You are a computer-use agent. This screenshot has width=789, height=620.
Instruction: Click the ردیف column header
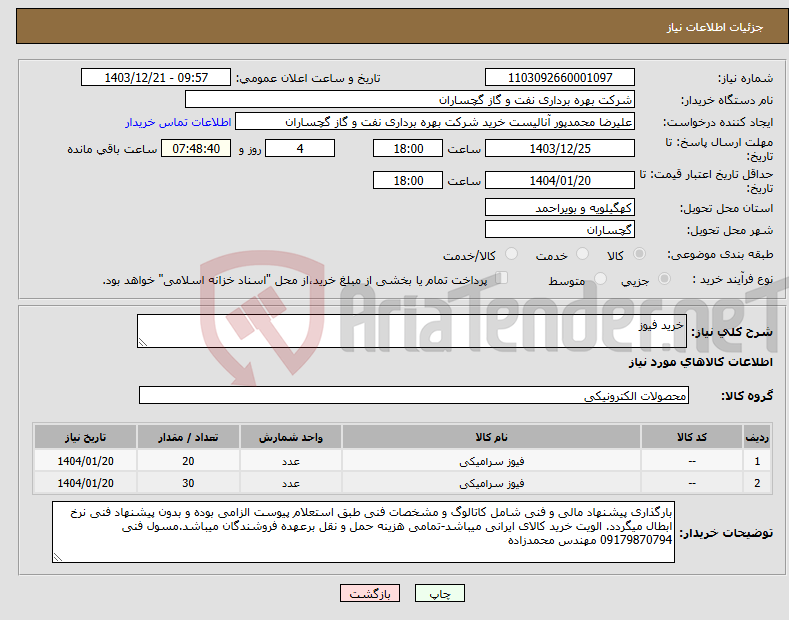click(x=757, y=437)
